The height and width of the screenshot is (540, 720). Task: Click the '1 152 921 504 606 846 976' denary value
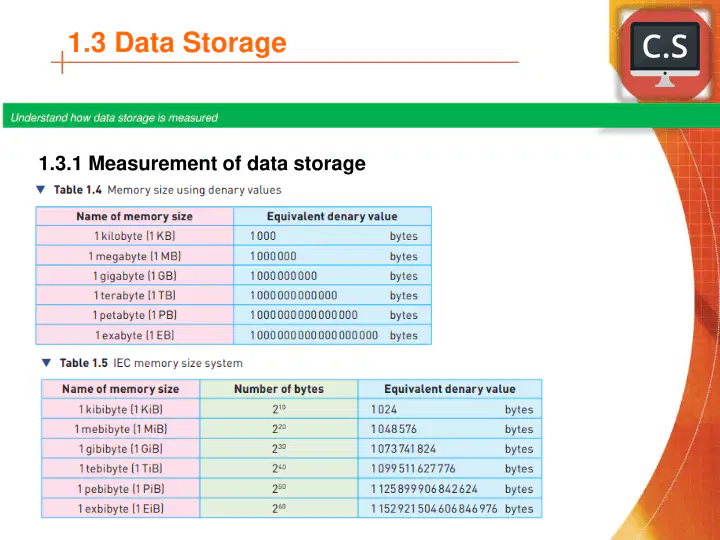[434, 509]
